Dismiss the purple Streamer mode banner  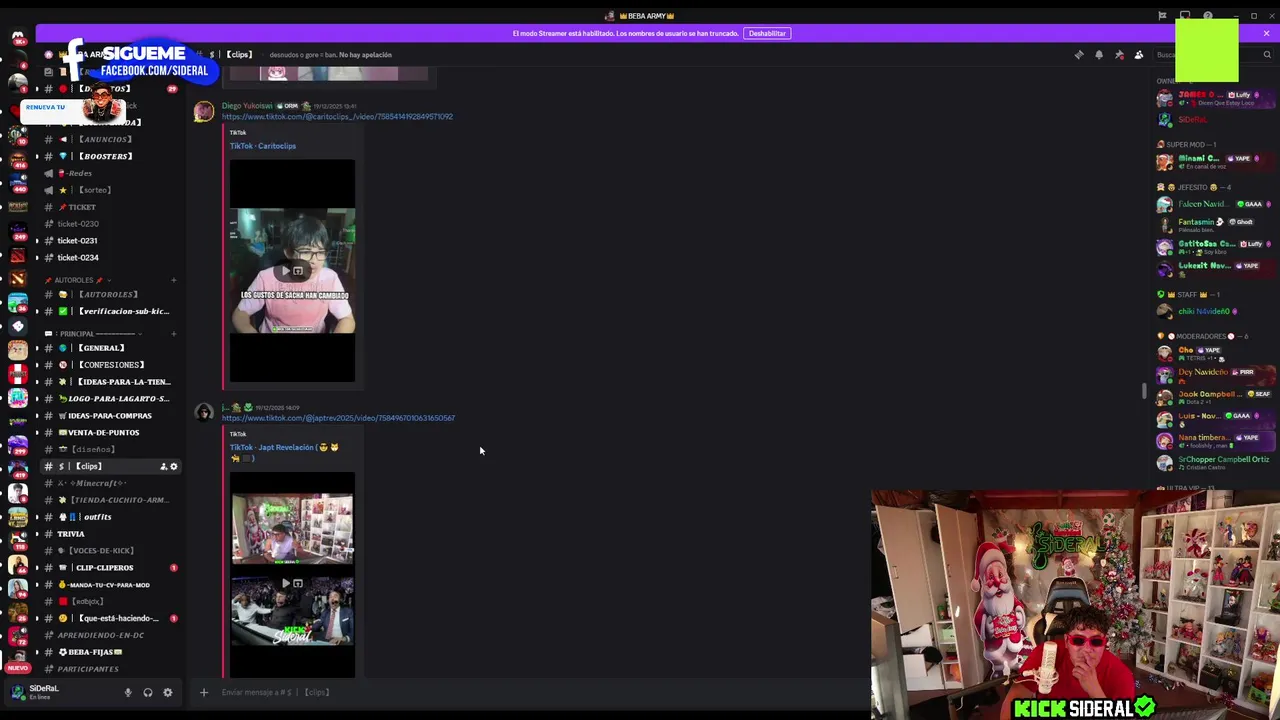point(1266,33)
